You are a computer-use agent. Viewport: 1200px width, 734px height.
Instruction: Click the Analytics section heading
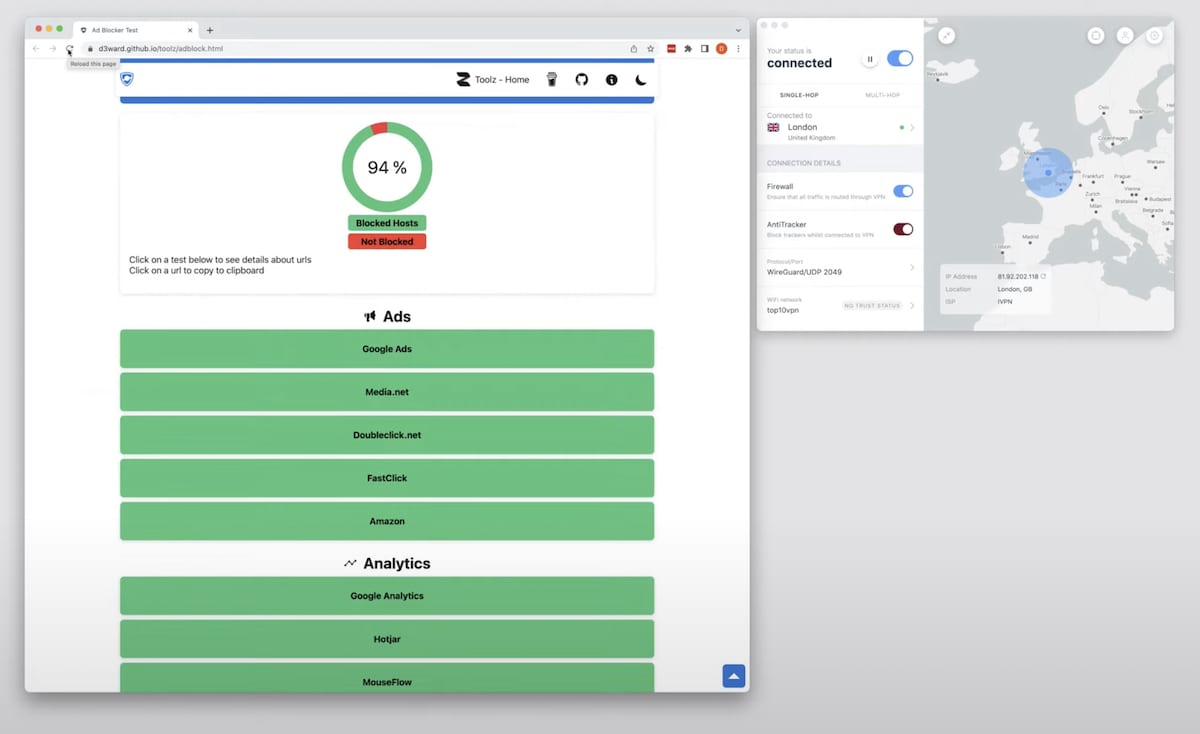click(387, 563)
